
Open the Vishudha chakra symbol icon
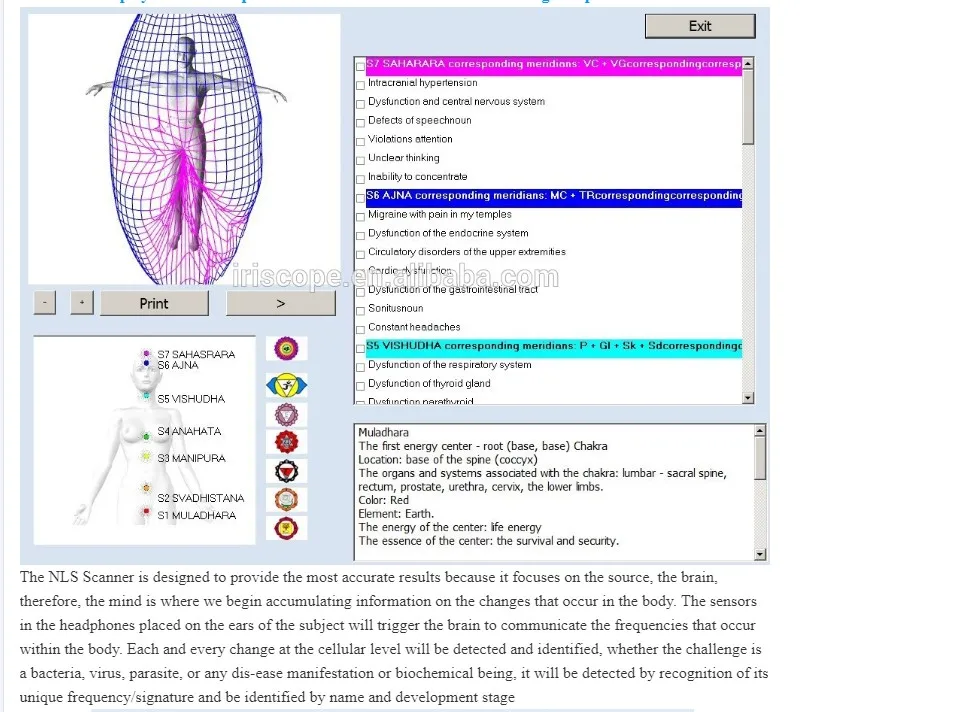[286, 415]
